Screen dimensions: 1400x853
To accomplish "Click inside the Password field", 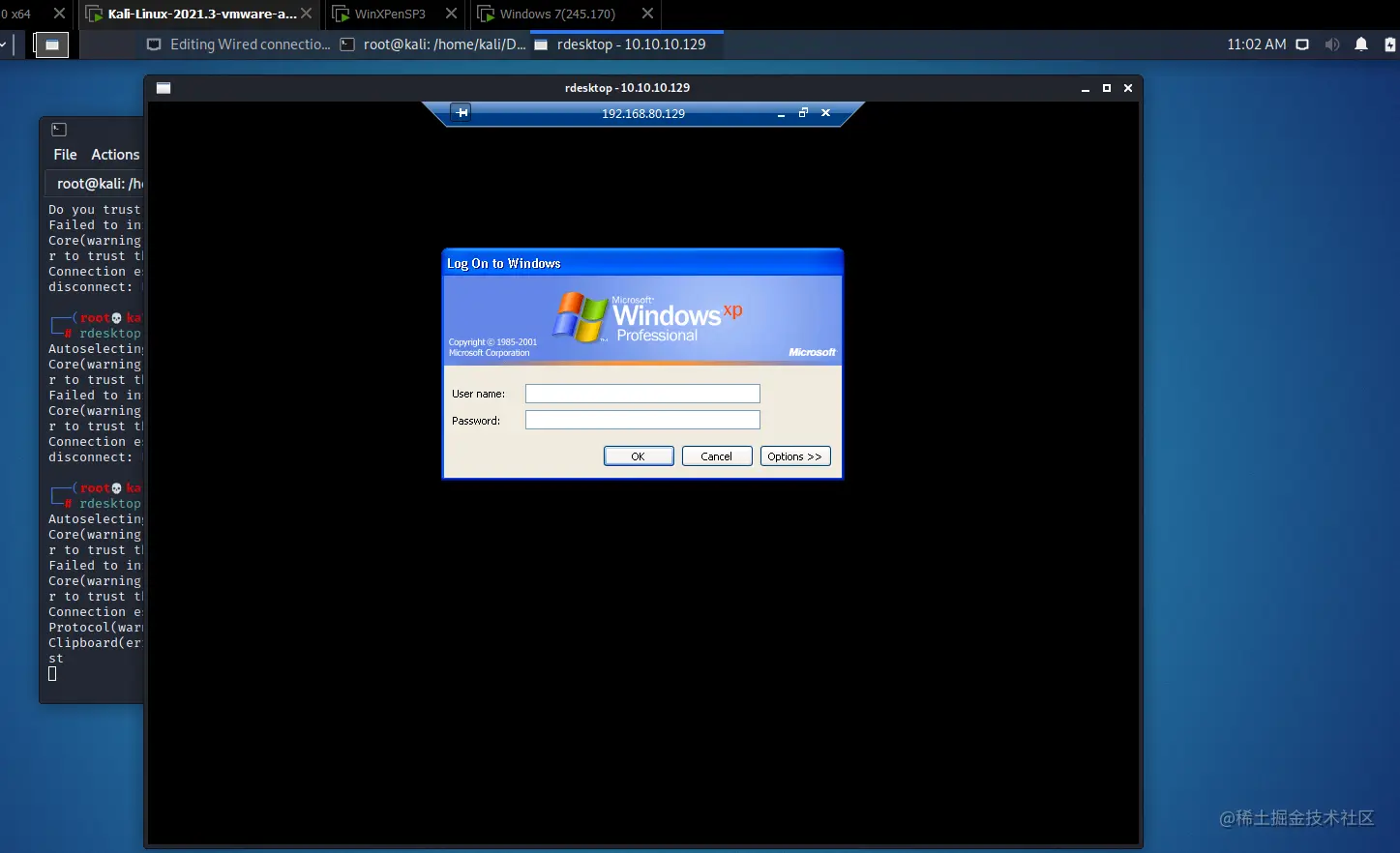I will 641,420.
